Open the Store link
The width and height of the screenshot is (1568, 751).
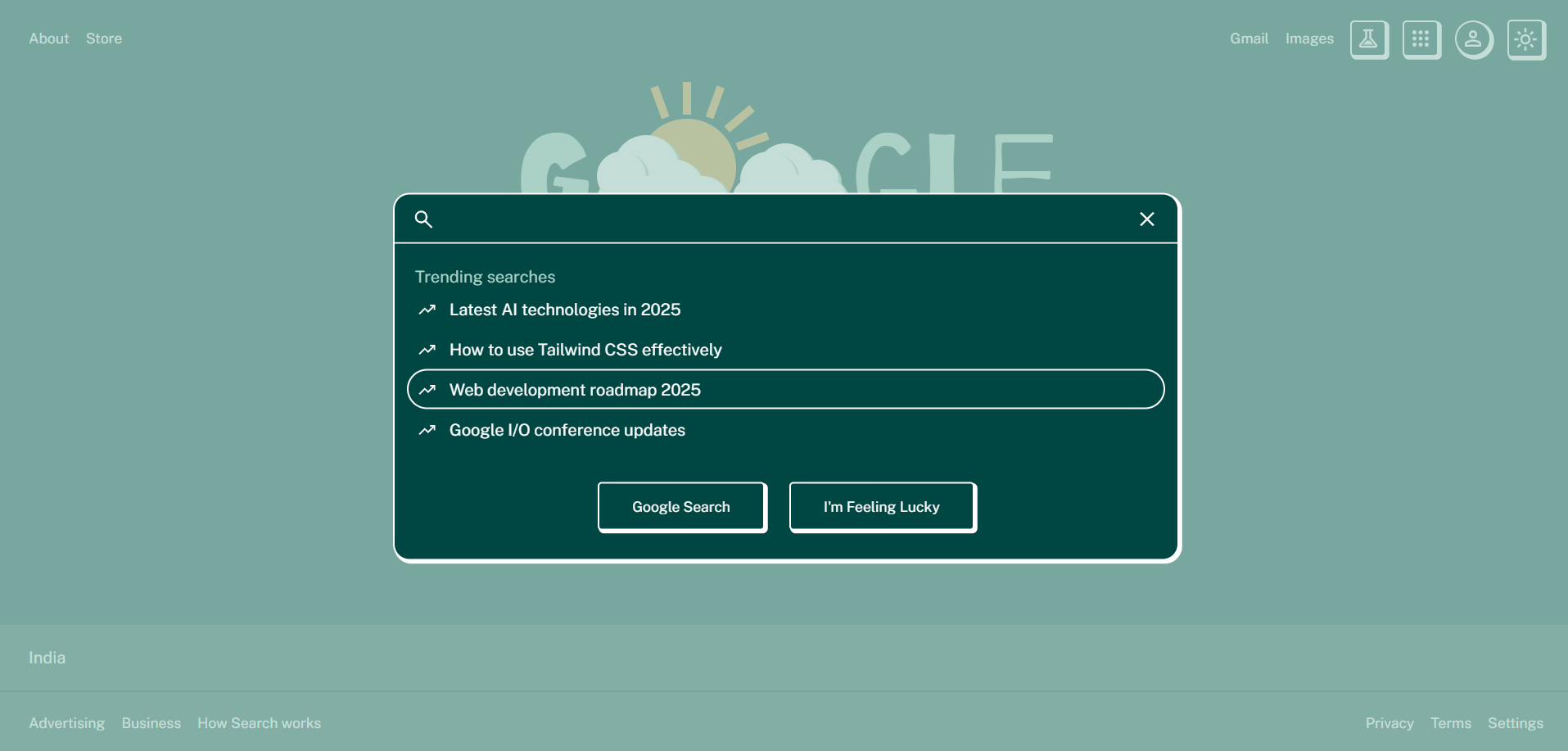pos(104,38)
